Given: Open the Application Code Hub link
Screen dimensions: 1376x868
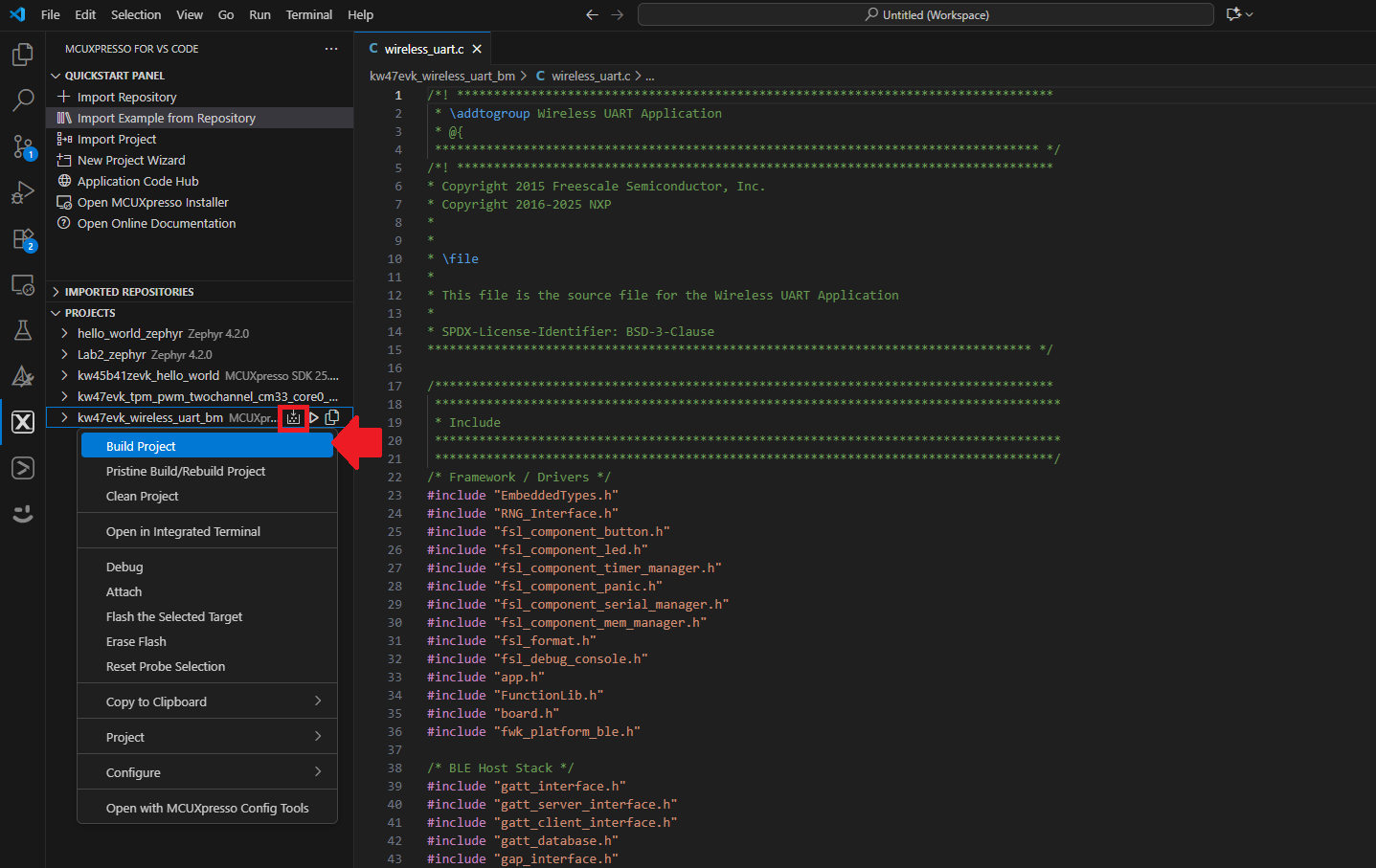Looking at the screenshot, I should [136, 181].
